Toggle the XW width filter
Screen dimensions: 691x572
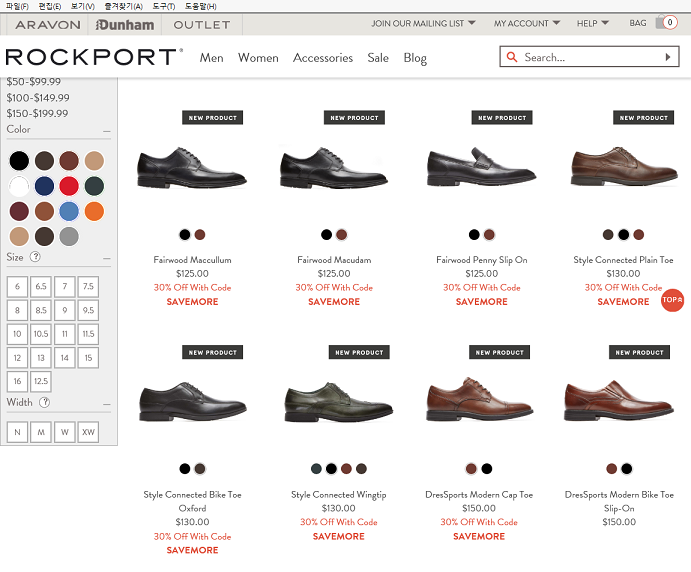click(x=88, y=432)
